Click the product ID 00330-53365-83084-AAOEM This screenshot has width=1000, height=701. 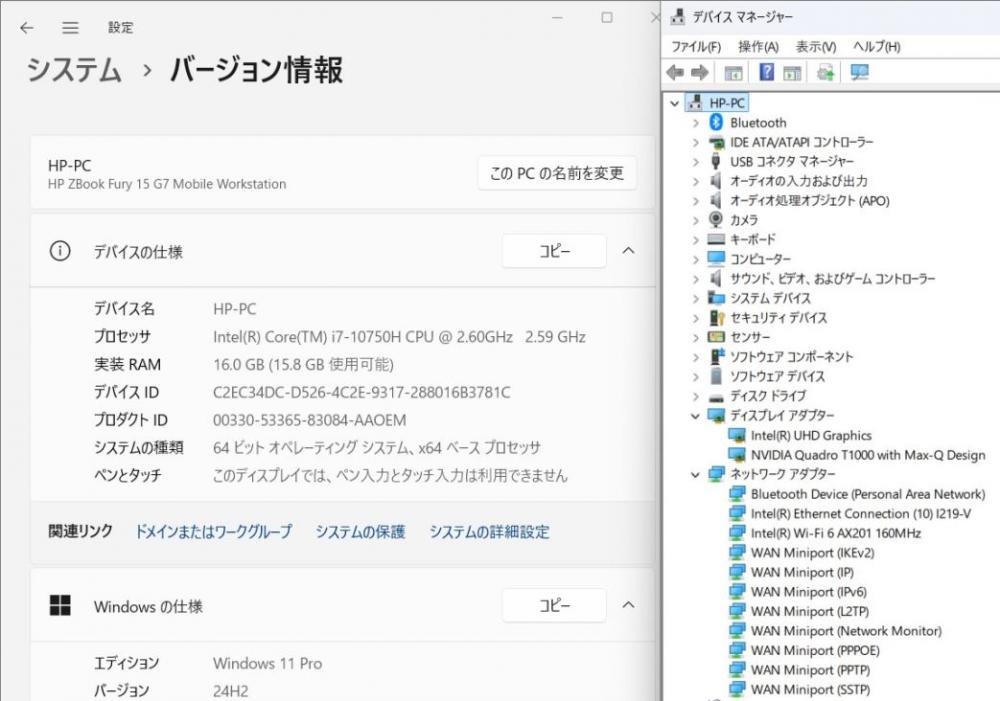pos(309,420)
